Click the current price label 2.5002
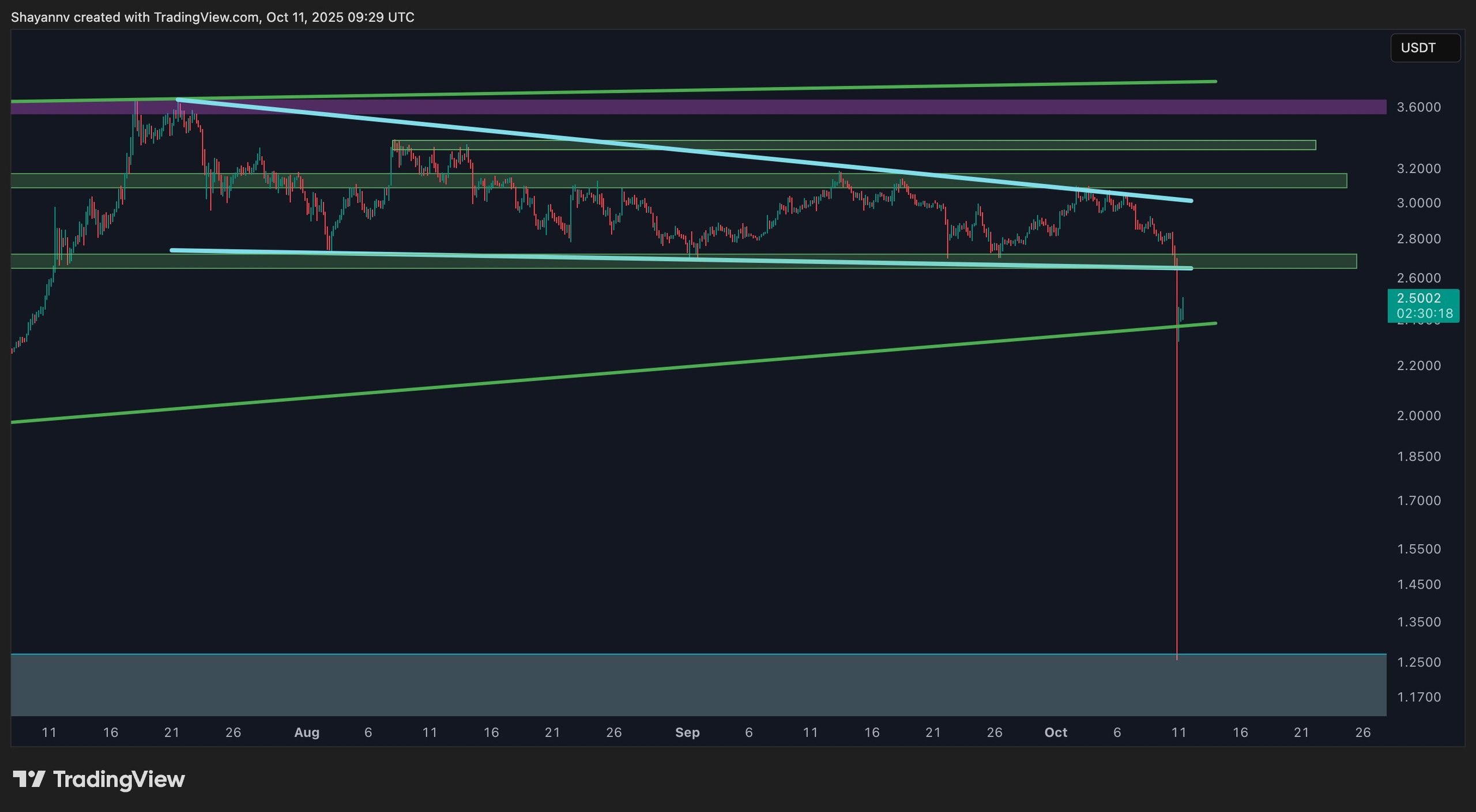This screenshot has width=1476, height=812. pyautogui.click(x=1418, y=298)
